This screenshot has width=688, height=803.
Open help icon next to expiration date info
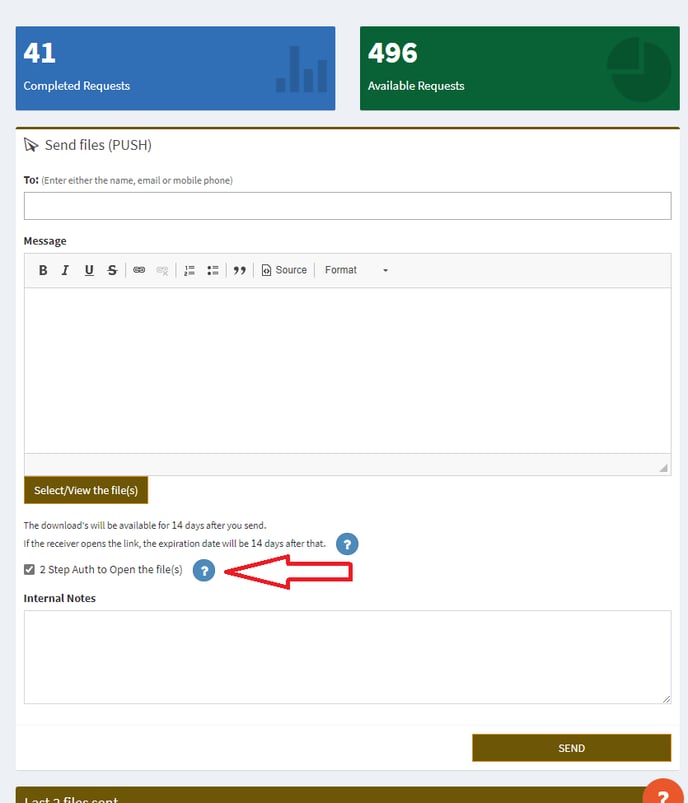pos(346,544)
